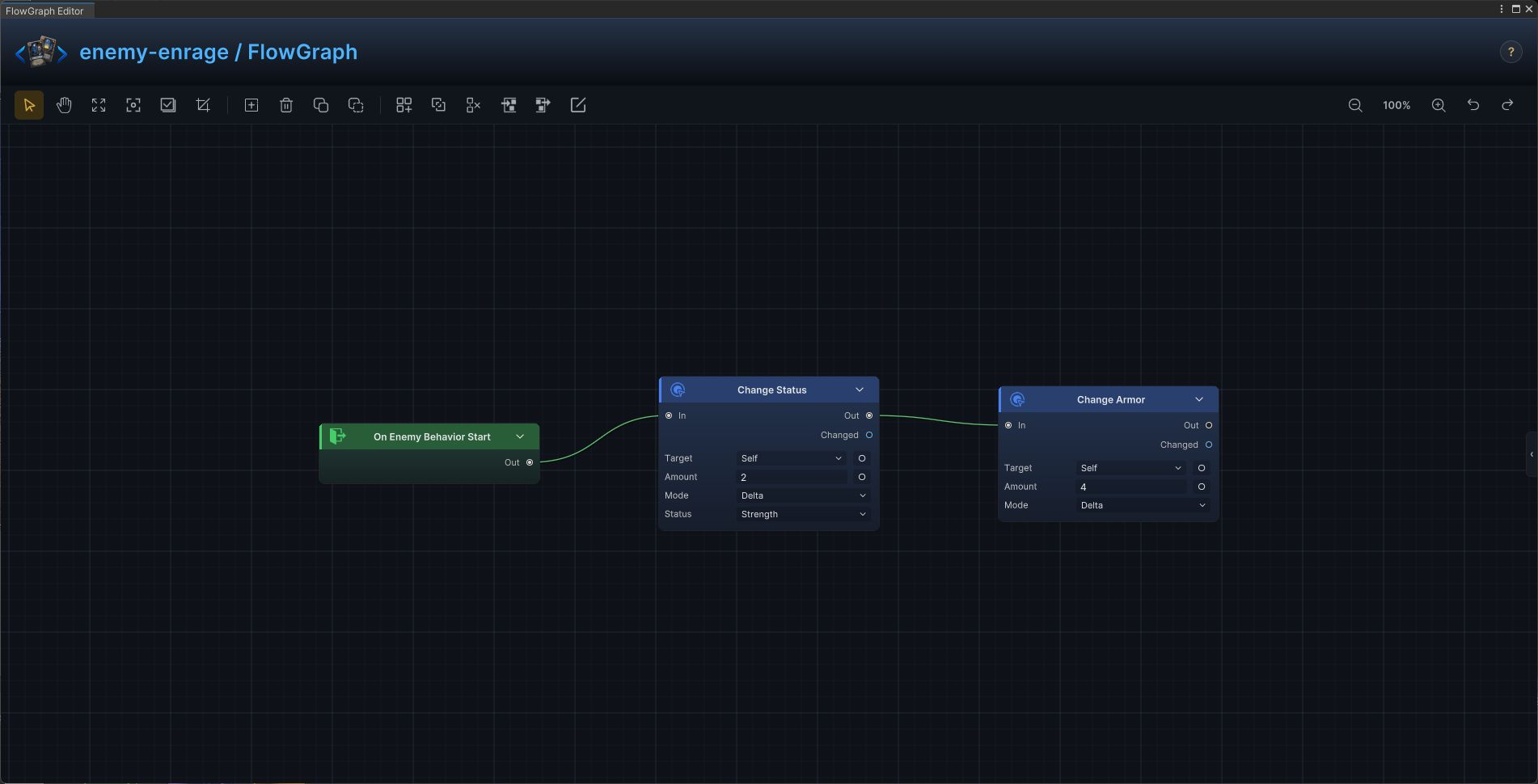Image resolution: width=1538 pixels, height=784 pixels.
Task: Expand the collapsed right side panel
Action: point(1532,454)
